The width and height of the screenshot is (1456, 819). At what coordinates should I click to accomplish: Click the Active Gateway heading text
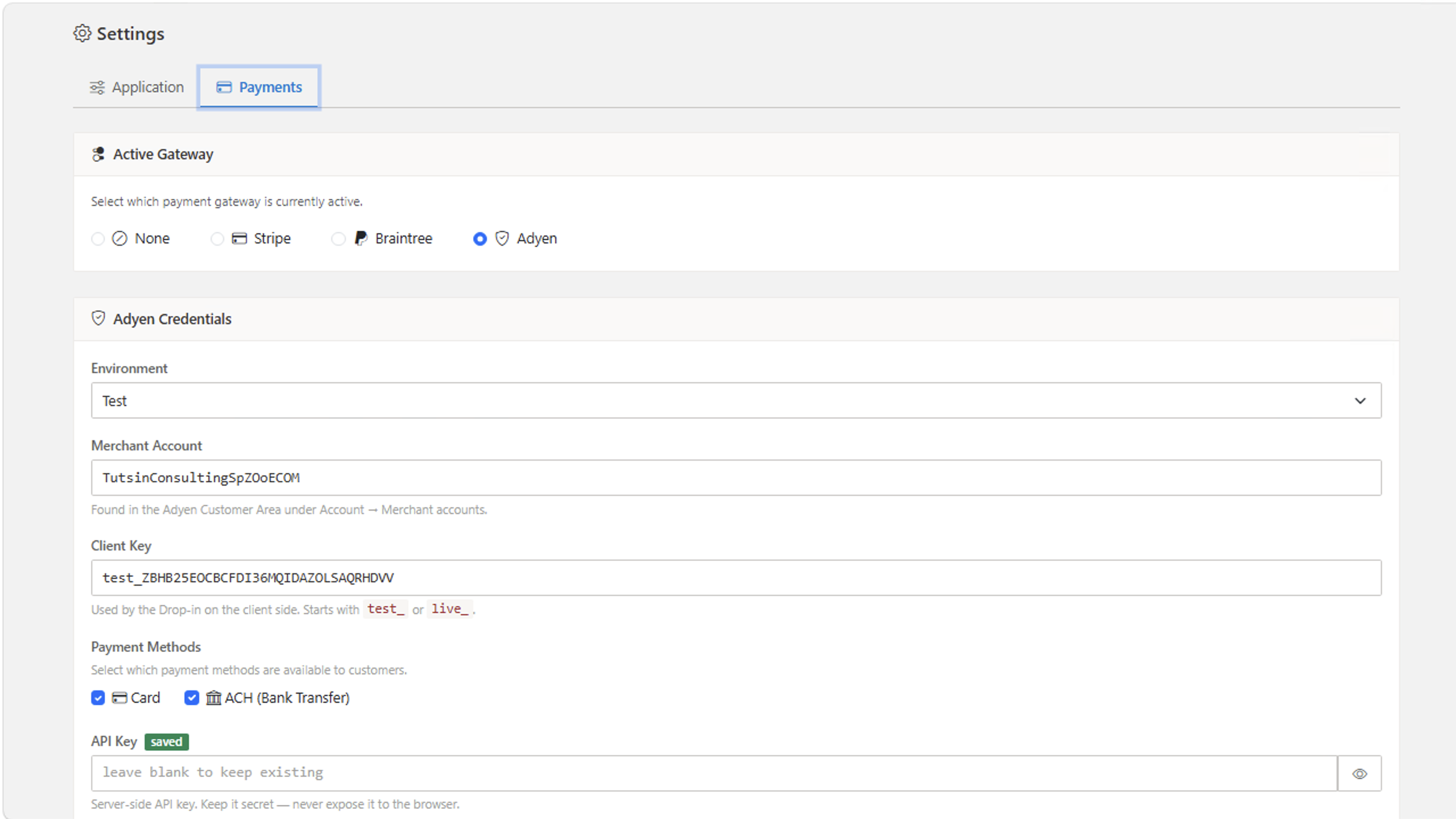pos(163,154)
